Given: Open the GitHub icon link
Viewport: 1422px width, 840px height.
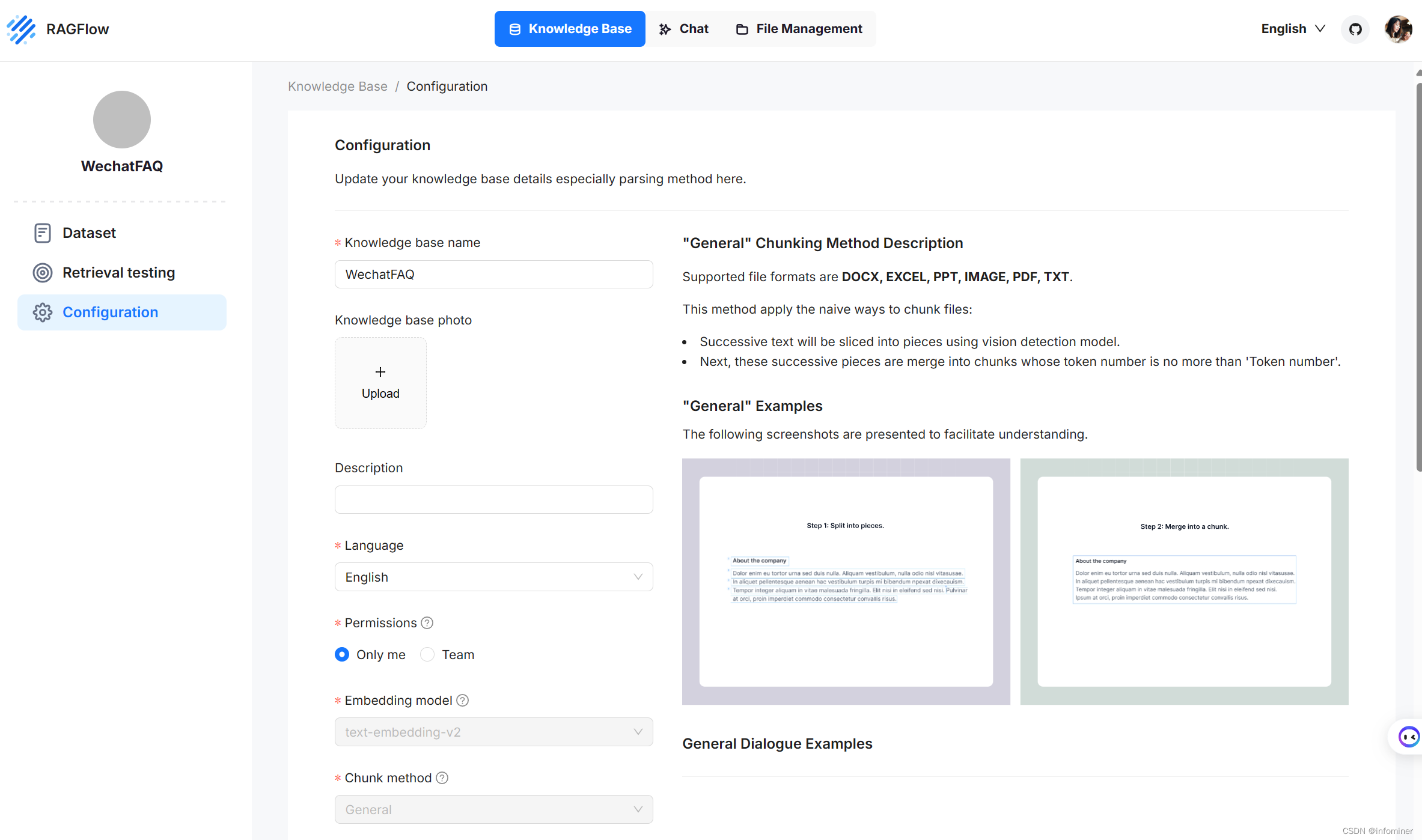Looking at the screenshot, I should pyautogui.click(x=1355, y=29).
